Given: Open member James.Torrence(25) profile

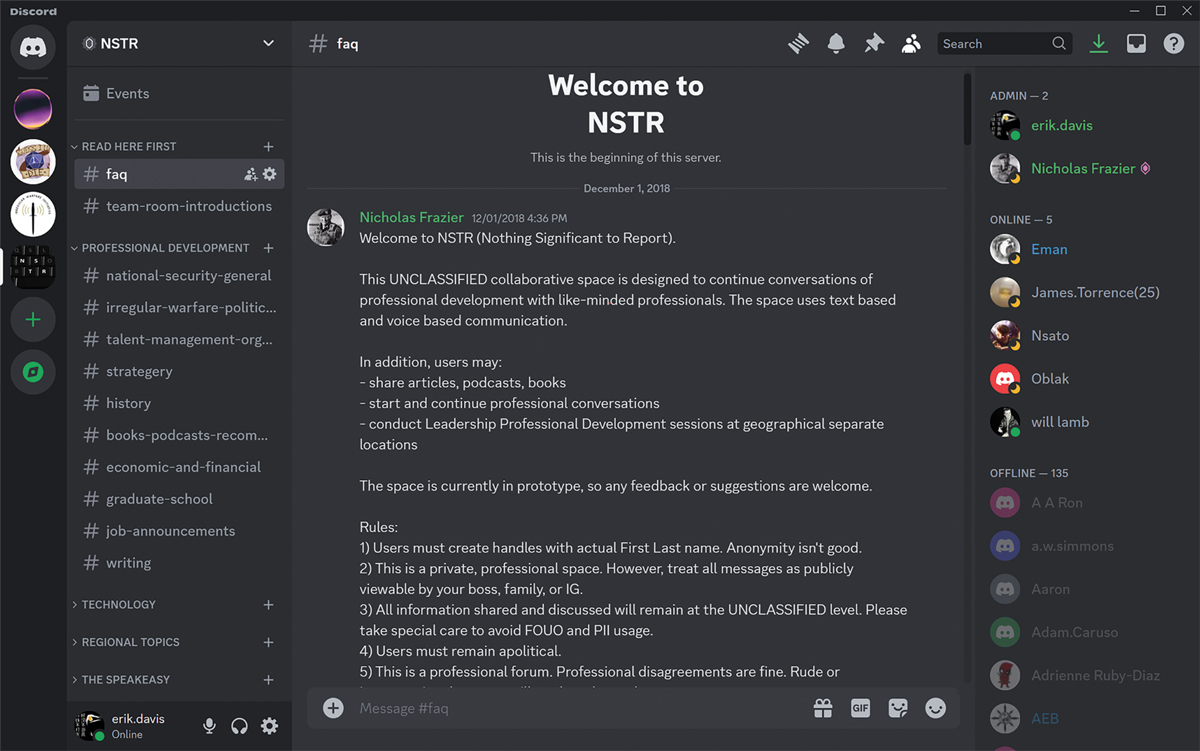Looking at the screenshot, I should [x=1084, y=293].
